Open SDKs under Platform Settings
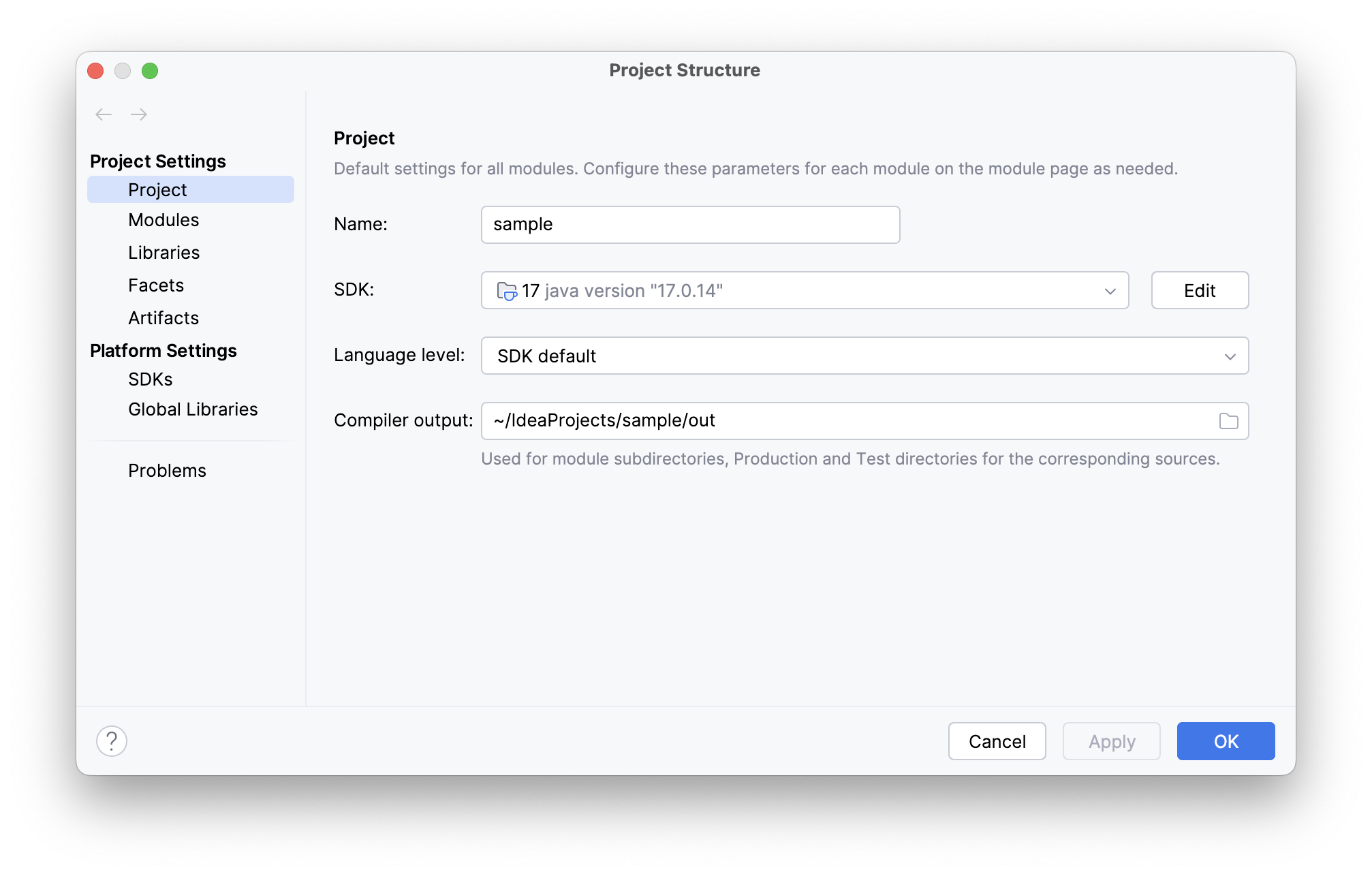 click(x=150, y=379)
